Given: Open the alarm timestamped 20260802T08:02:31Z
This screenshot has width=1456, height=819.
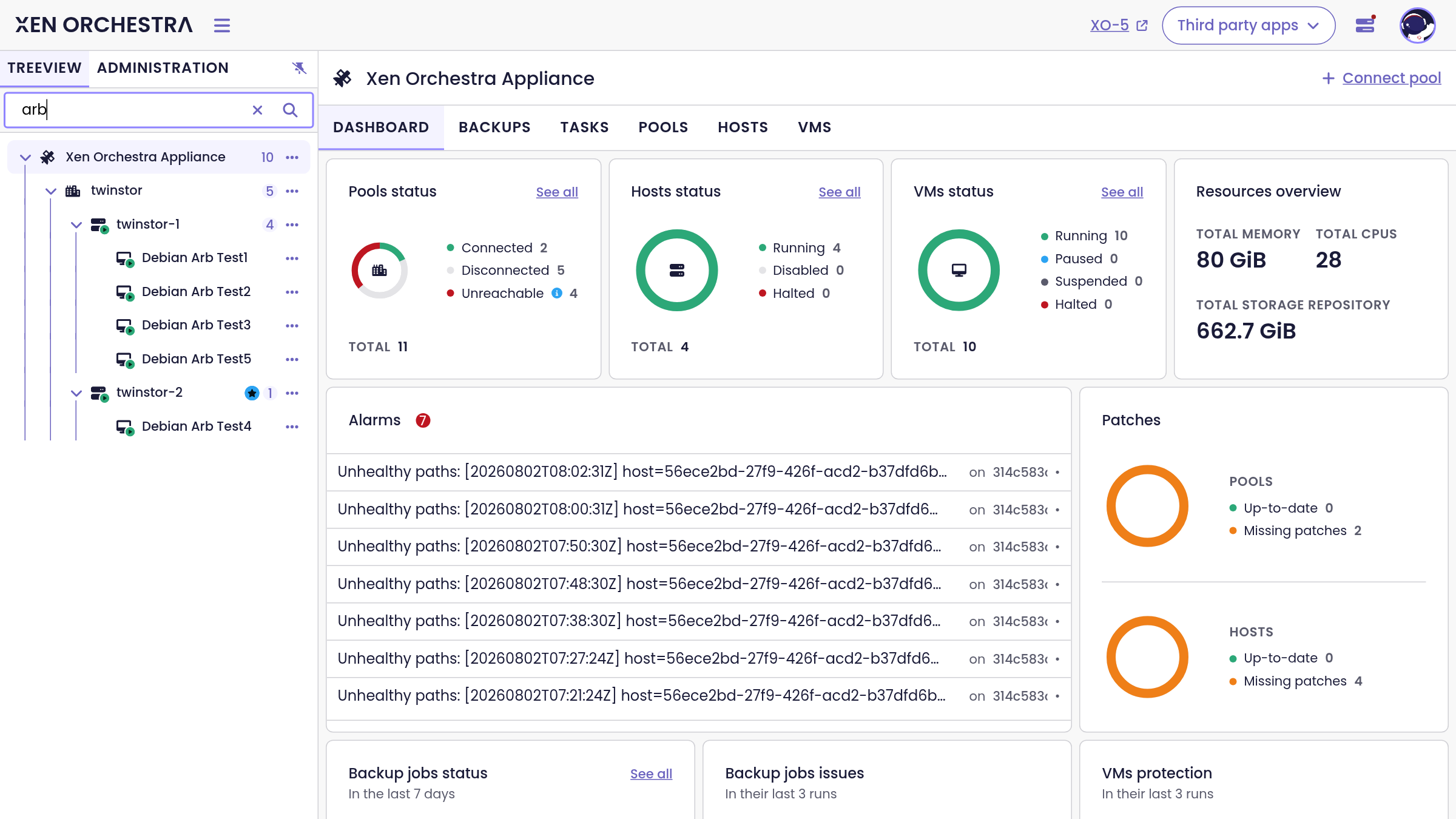Looking at the screenshot, I should [698, 472].
